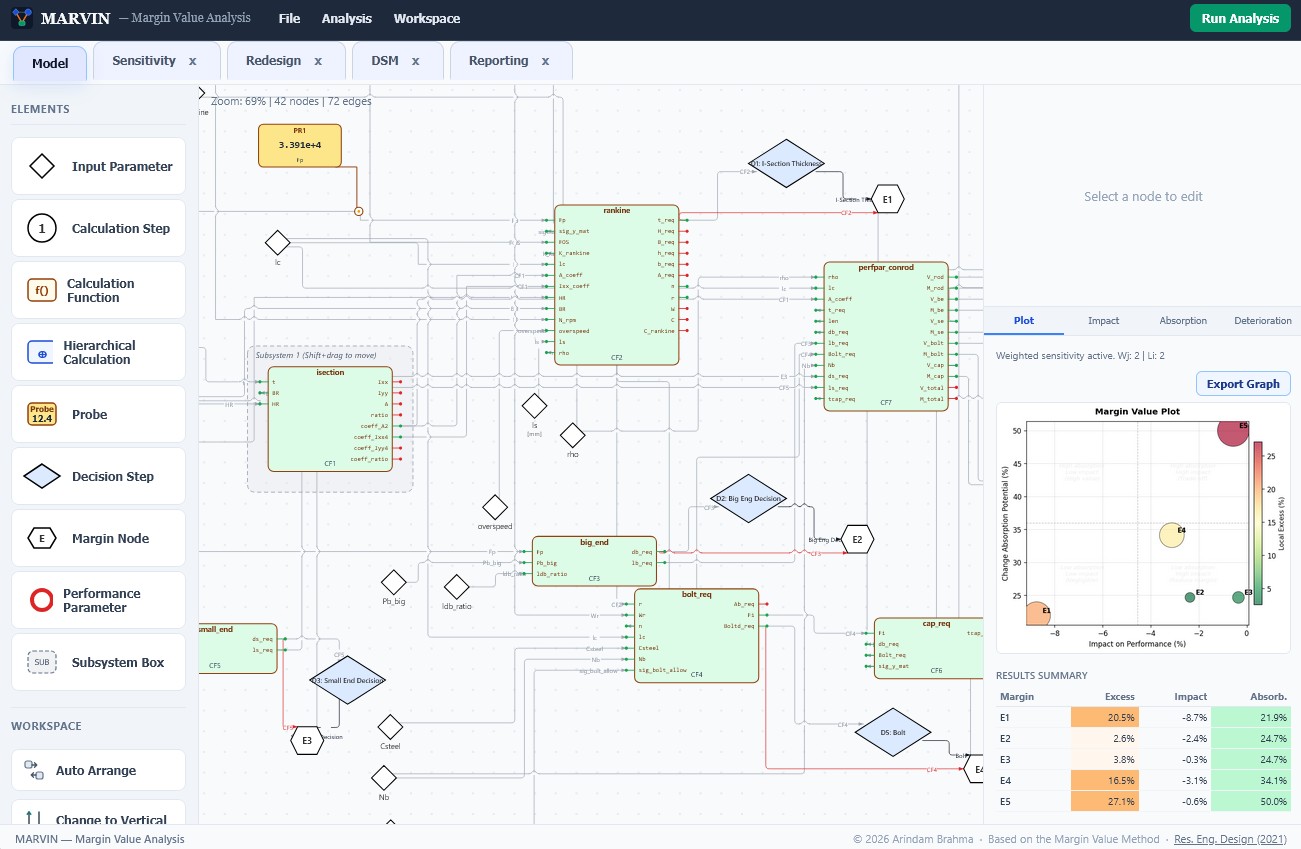Click the Run Analysis button
This screenshot has height=849, width=1301.
1240,18
